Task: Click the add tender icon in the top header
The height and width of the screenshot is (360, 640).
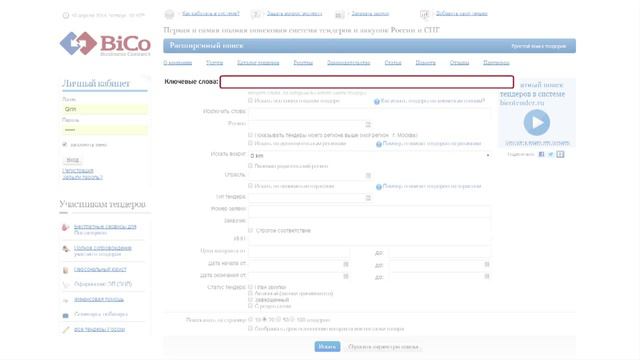Action: 424,15
